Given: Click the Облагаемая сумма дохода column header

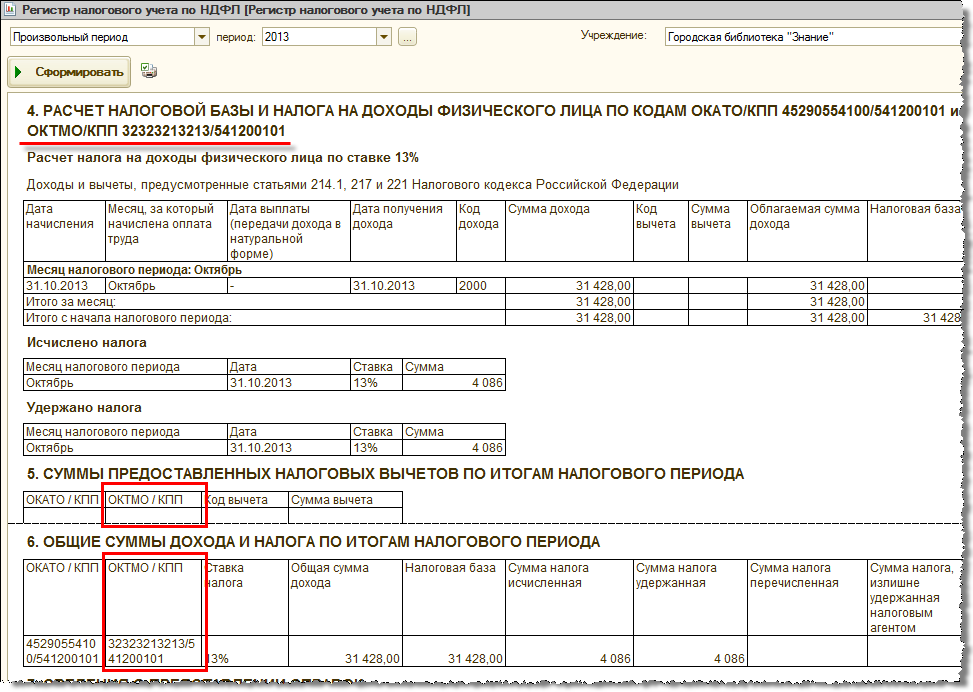Looking at the screenshot, I should coord(807,230).
